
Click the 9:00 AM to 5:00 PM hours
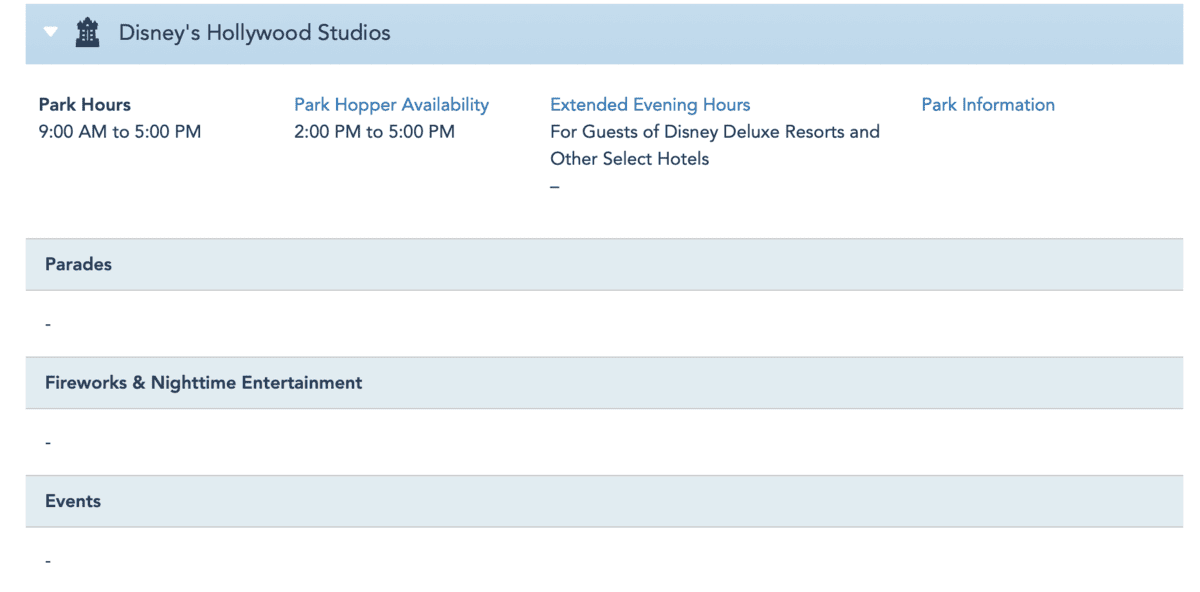(x=120, y=132)
